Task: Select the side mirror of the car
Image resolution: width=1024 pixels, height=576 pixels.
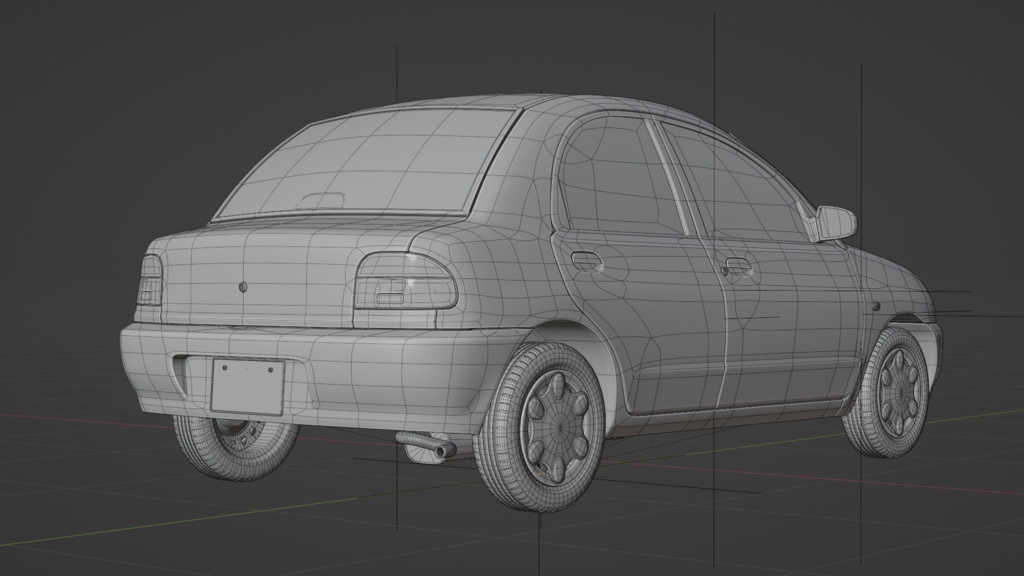Action: (835, 223)
